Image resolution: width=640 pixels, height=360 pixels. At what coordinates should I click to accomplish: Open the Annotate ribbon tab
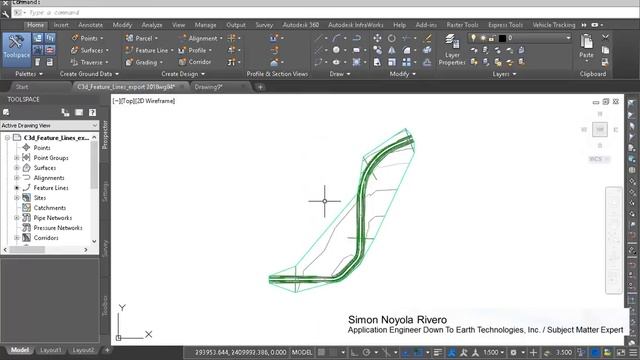(91, 25)
